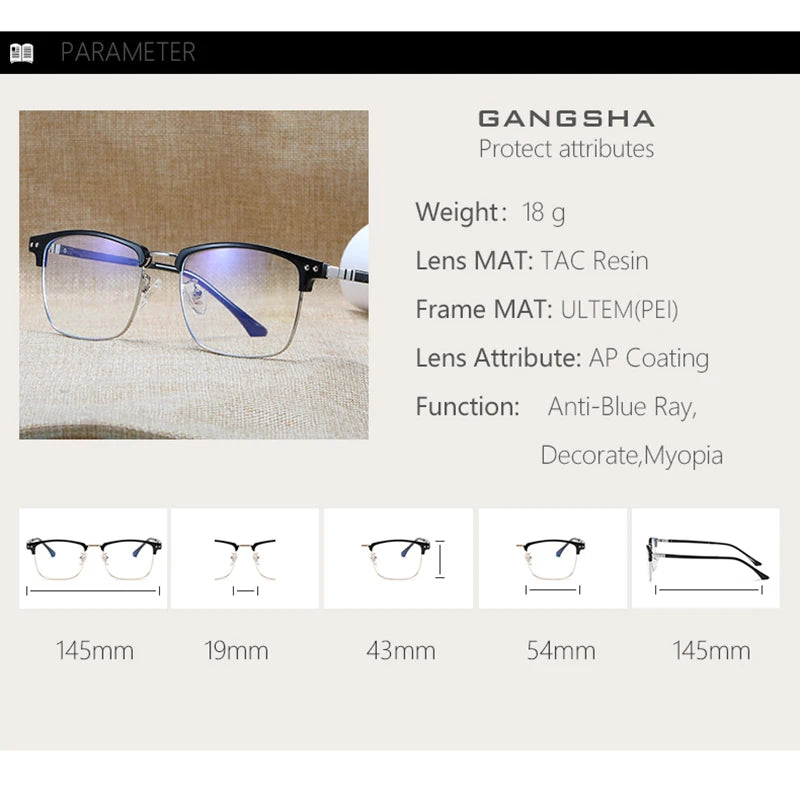Click the 19mm bridge measurement label

point(236,651)
